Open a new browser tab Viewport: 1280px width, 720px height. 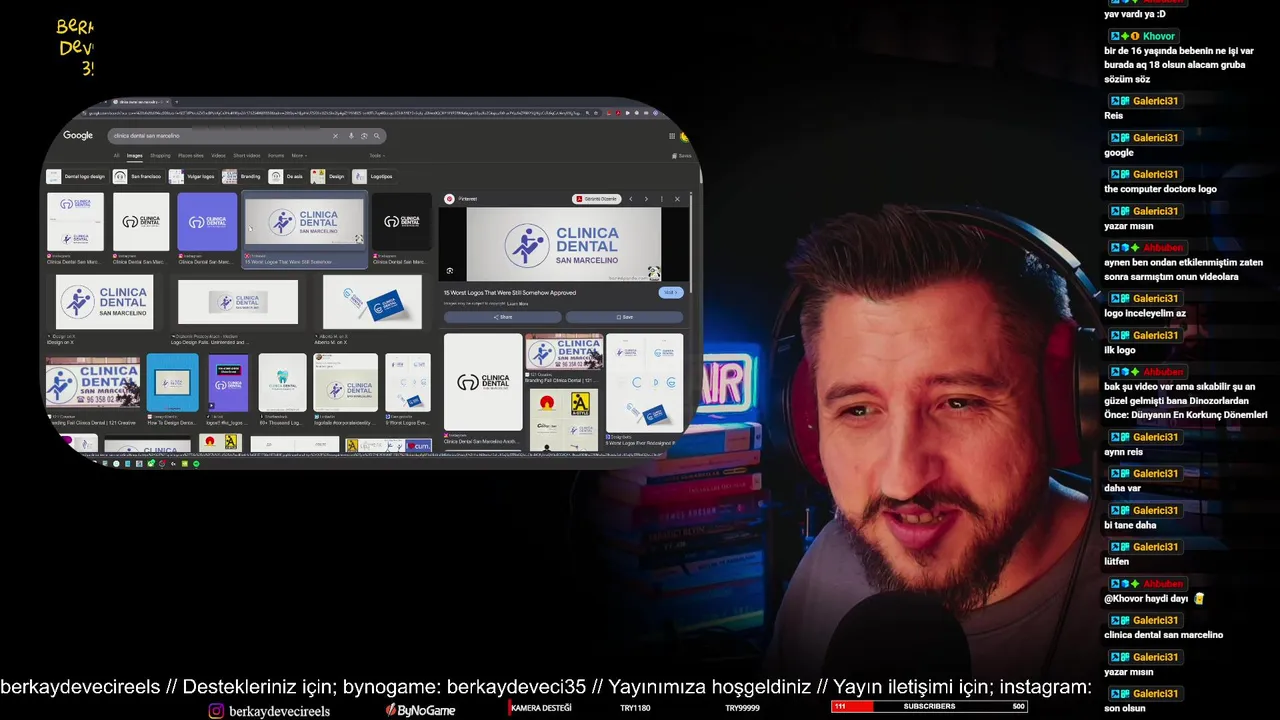(x=177, y=102)
